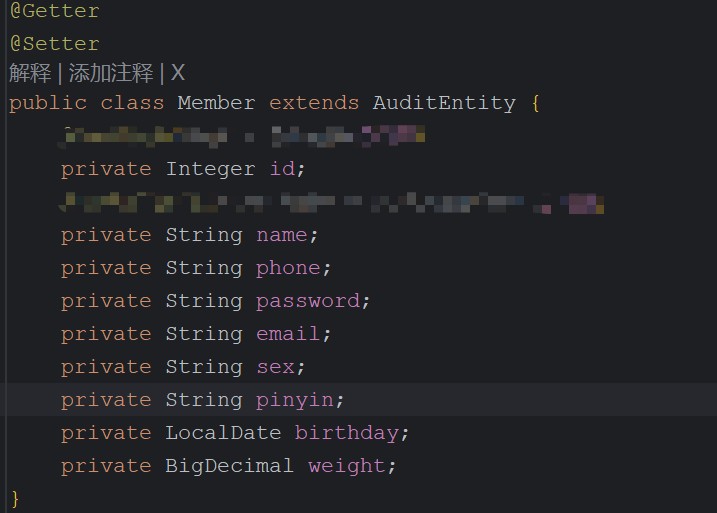This screenshot has width=717, height=513.
Task: Click the 解释 code lens link
Action: tap(30, 73)
